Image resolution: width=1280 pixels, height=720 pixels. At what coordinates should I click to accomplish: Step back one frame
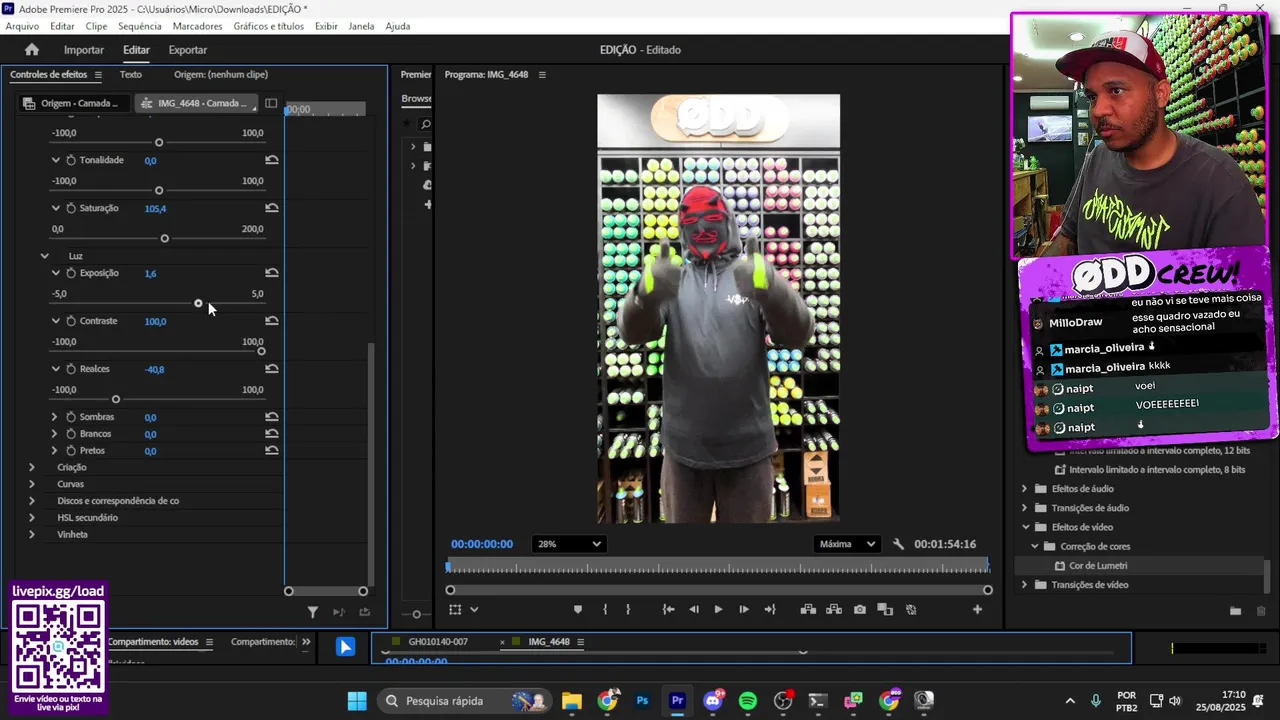tap(694, 610)
